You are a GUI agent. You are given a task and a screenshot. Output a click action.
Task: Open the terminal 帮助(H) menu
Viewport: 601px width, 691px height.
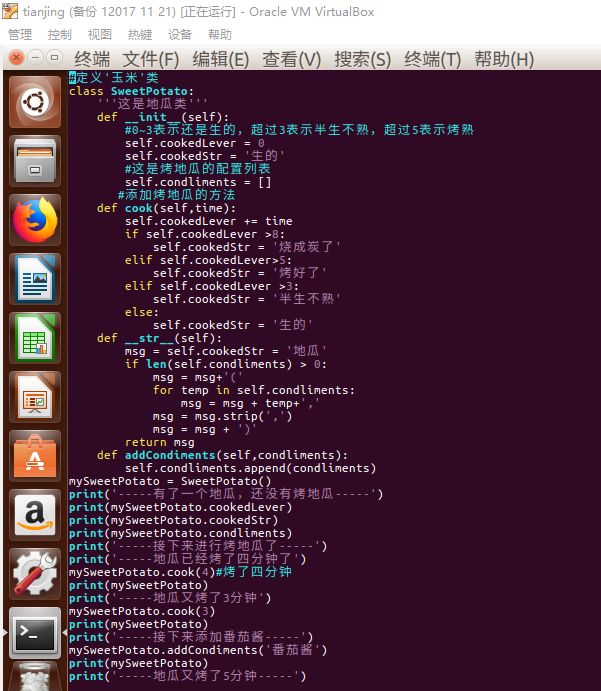click(504, 59)
